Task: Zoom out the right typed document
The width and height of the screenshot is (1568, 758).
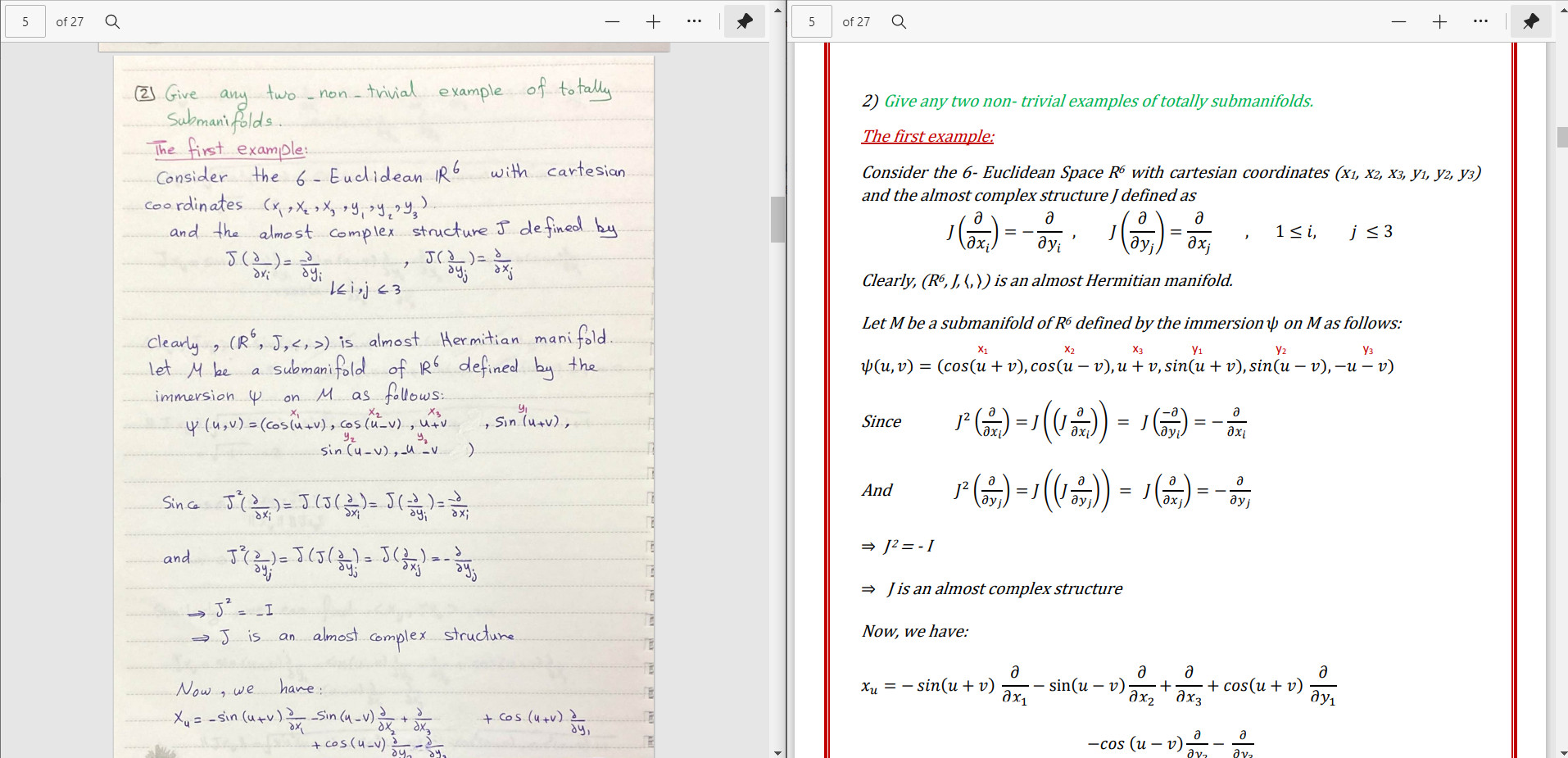Action: point(1398,22)
